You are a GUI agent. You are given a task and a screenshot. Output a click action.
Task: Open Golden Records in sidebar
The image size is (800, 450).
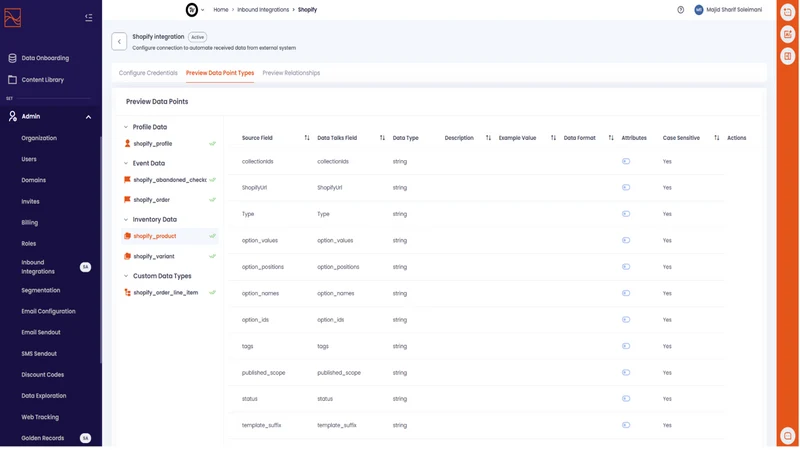(x=43, y=438)
